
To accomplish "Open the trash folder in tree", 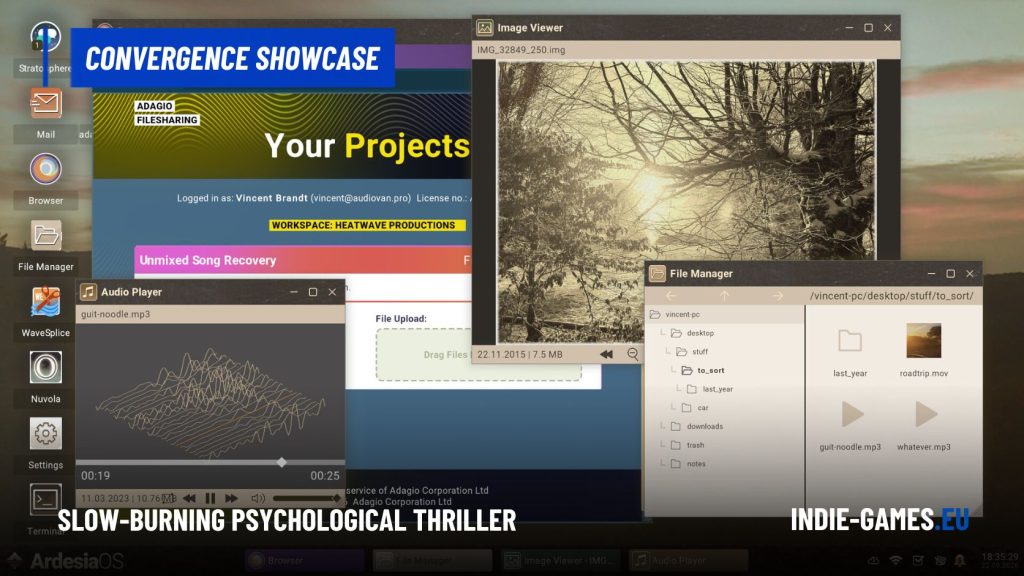I will [x=695, y=445].
